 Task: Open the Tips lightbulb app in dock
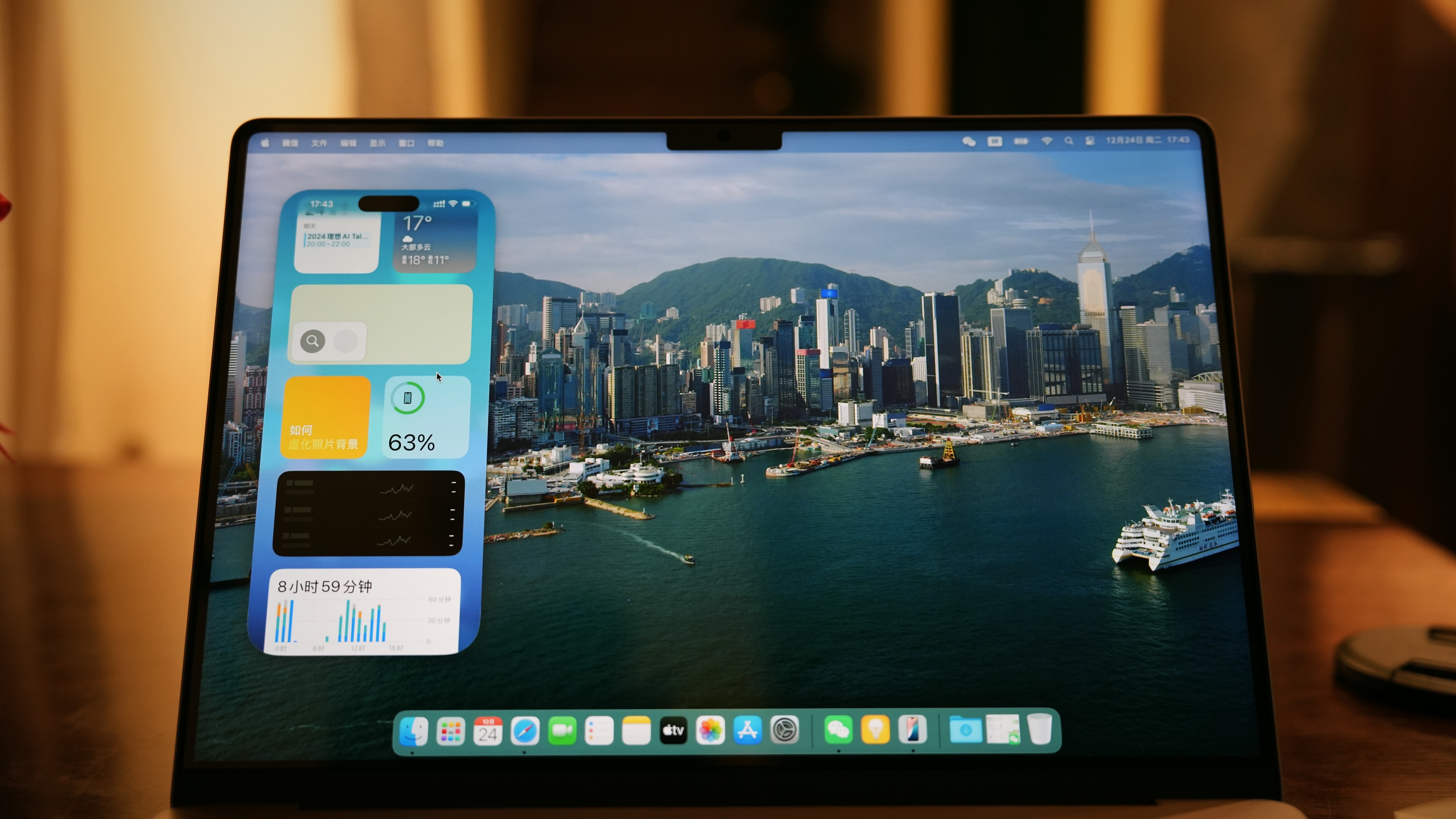coord(876,730)
